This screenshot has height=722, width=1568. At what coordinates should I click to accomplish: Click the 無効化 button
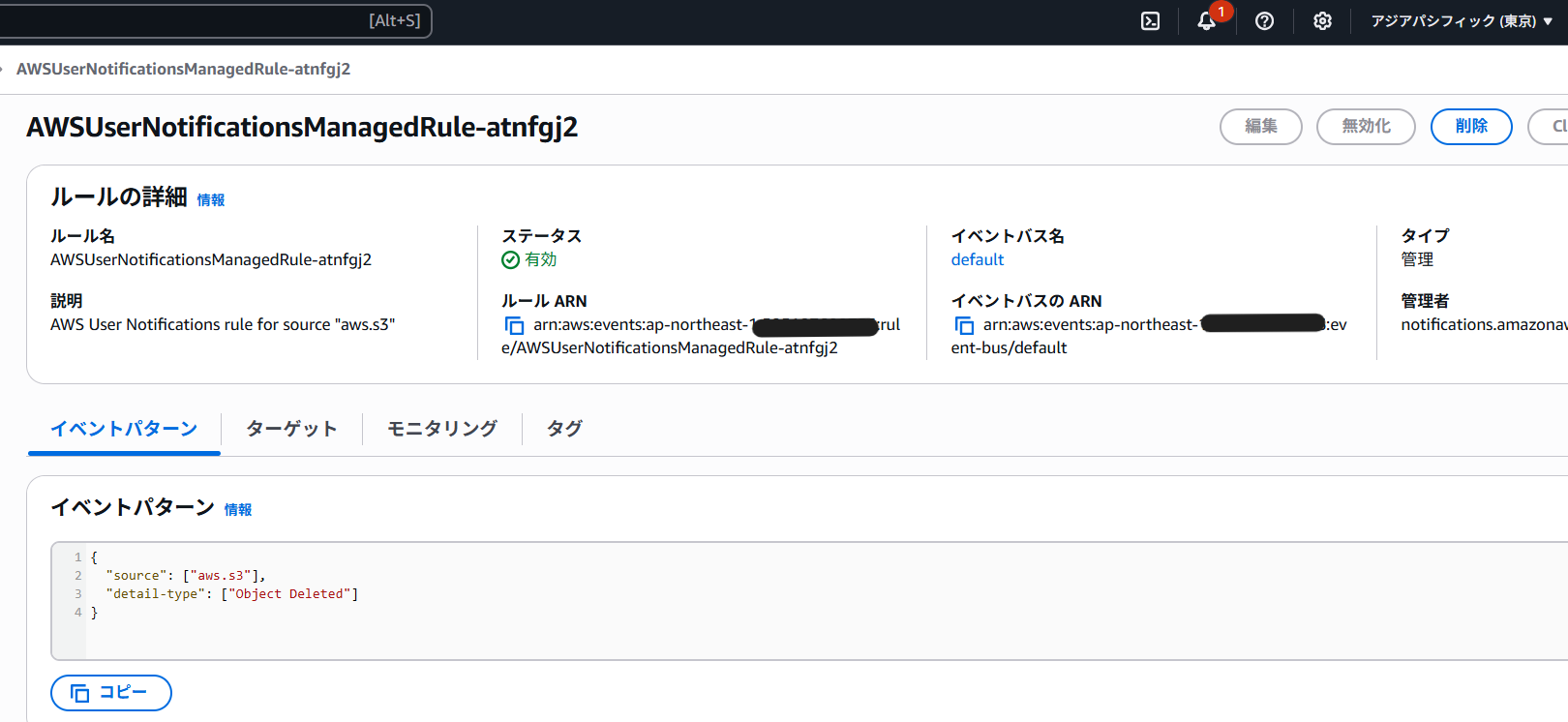[x=1366, y=127]
